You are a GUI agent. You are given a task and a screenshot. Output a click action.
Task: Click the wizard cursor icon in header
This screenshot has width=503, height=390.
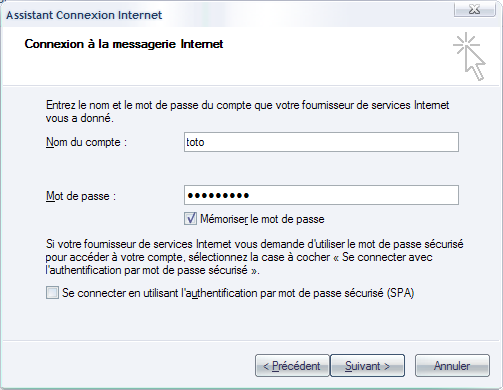pos(469,56)
